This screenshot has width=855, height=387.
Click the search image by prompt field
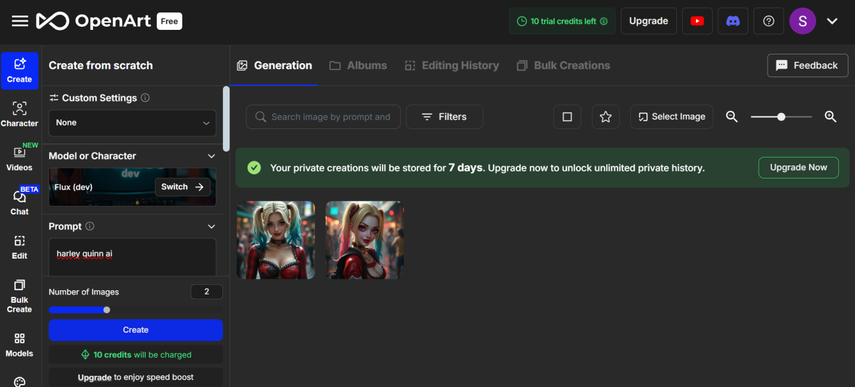(x=323, y=117)
